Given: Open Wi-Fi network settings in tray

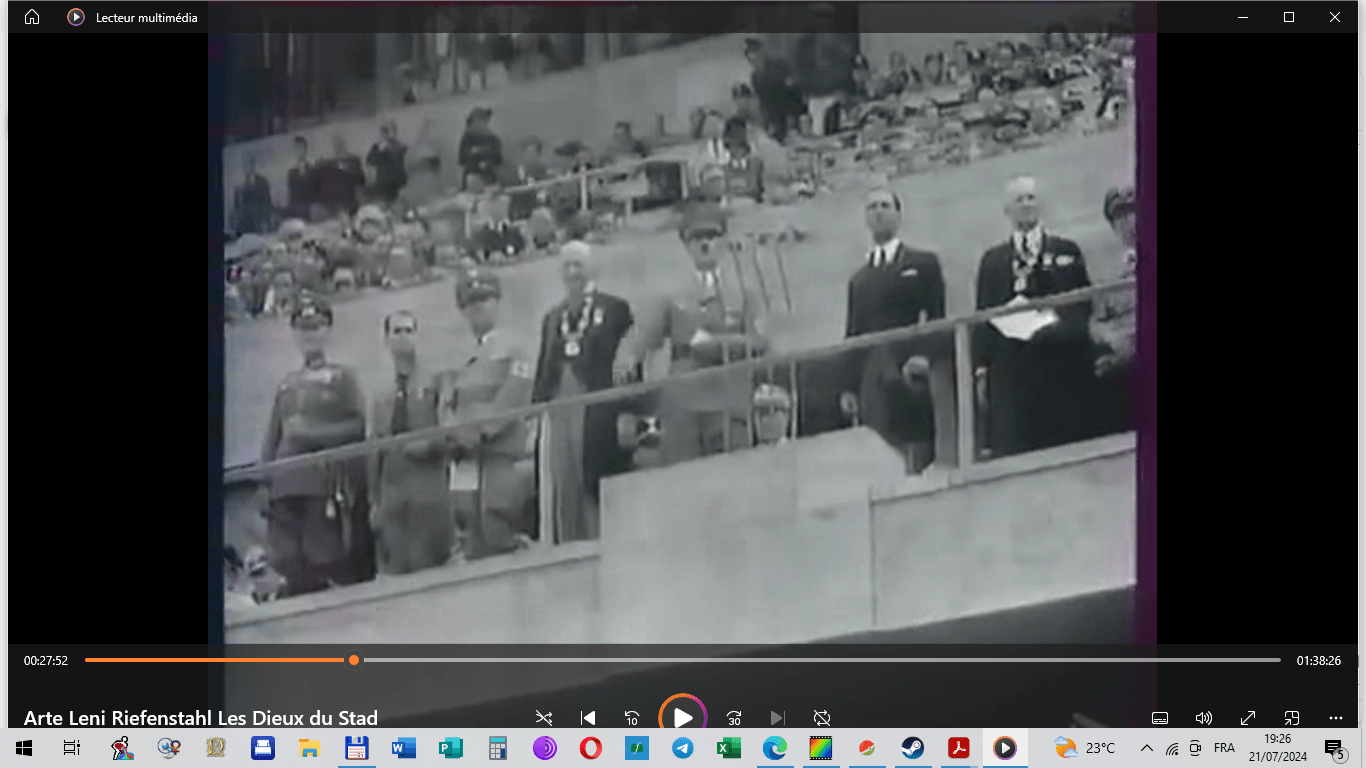Looking at the screenshot, I should click(x=1172, y=747).
